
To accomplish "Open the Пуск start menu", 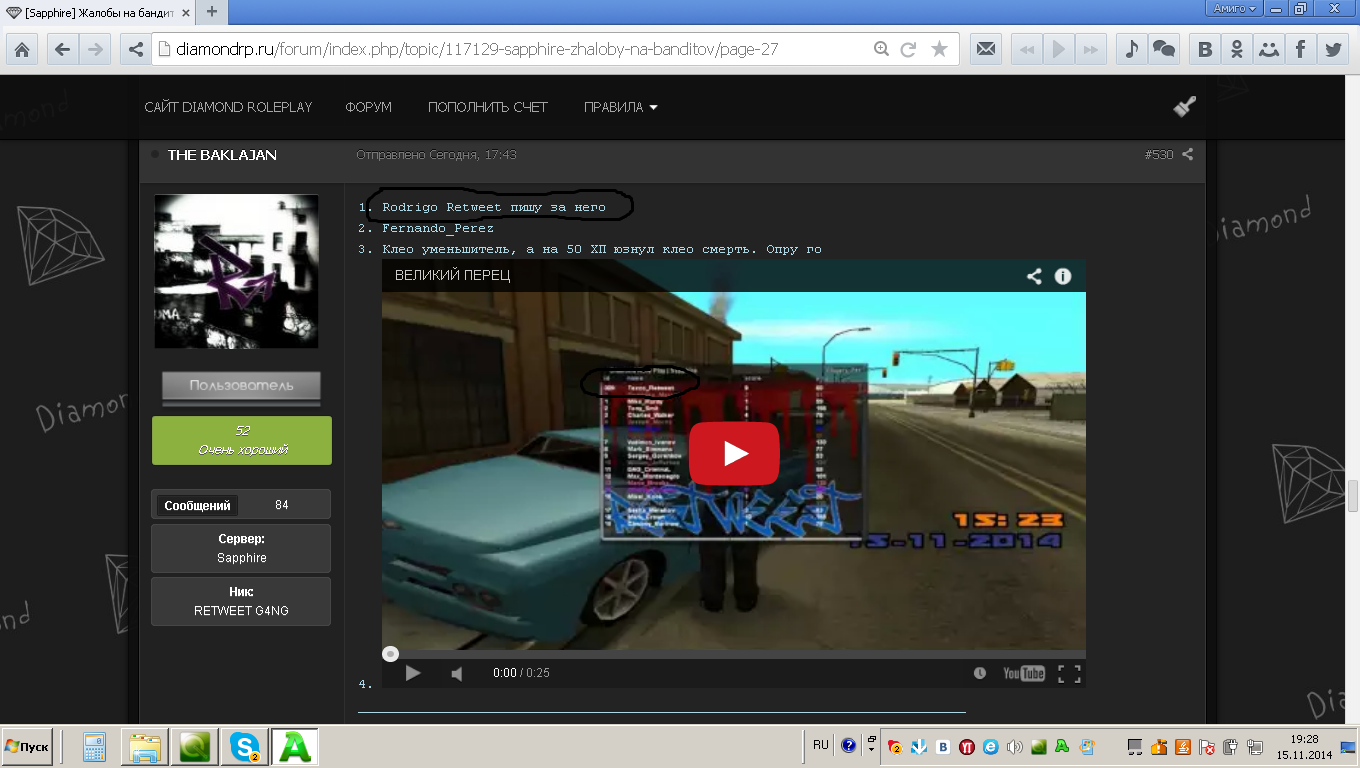I will click(x=27, y=747).
